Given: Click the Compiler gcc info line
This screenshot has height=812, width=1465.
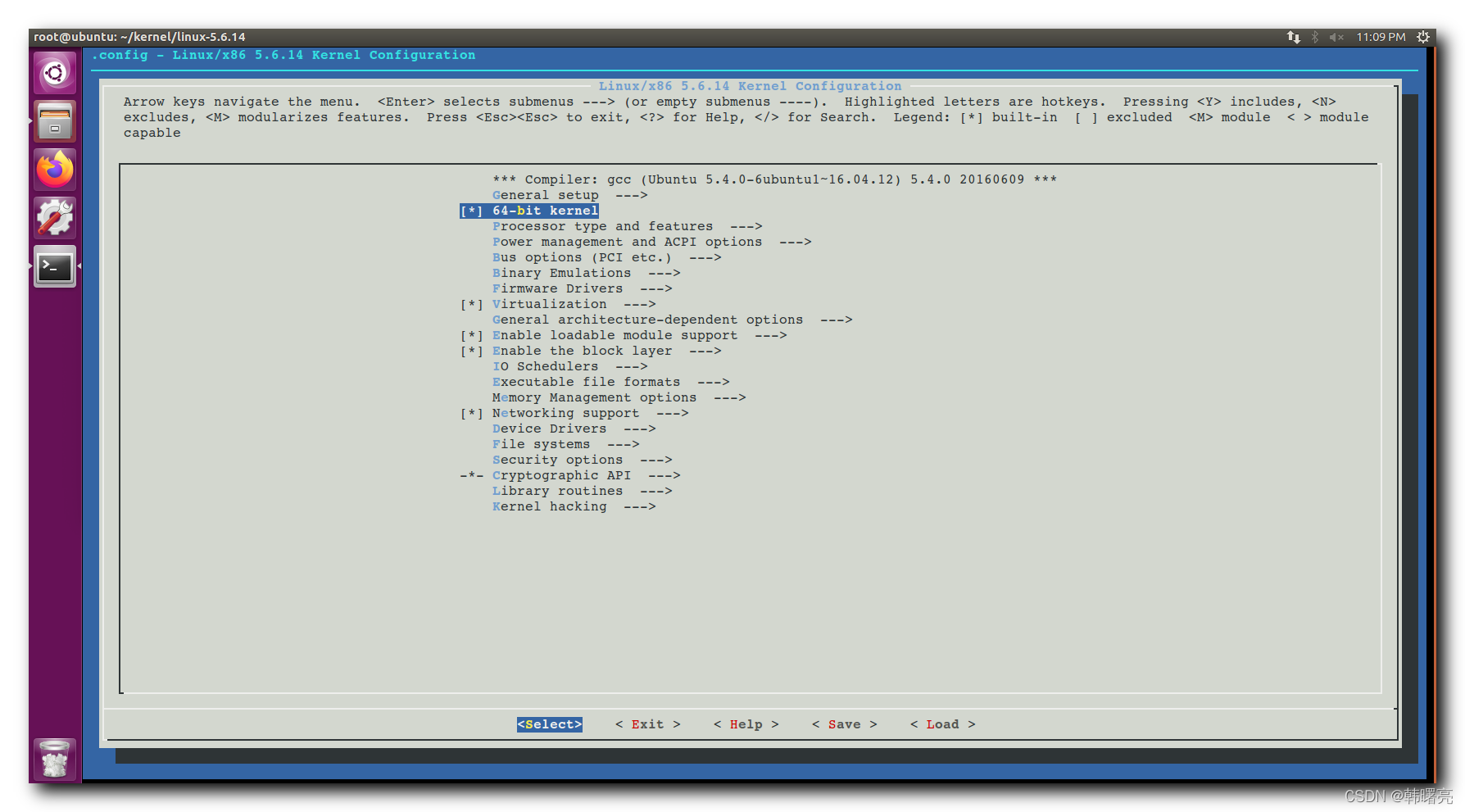Looking at the screenshot, I should [775, 179].
